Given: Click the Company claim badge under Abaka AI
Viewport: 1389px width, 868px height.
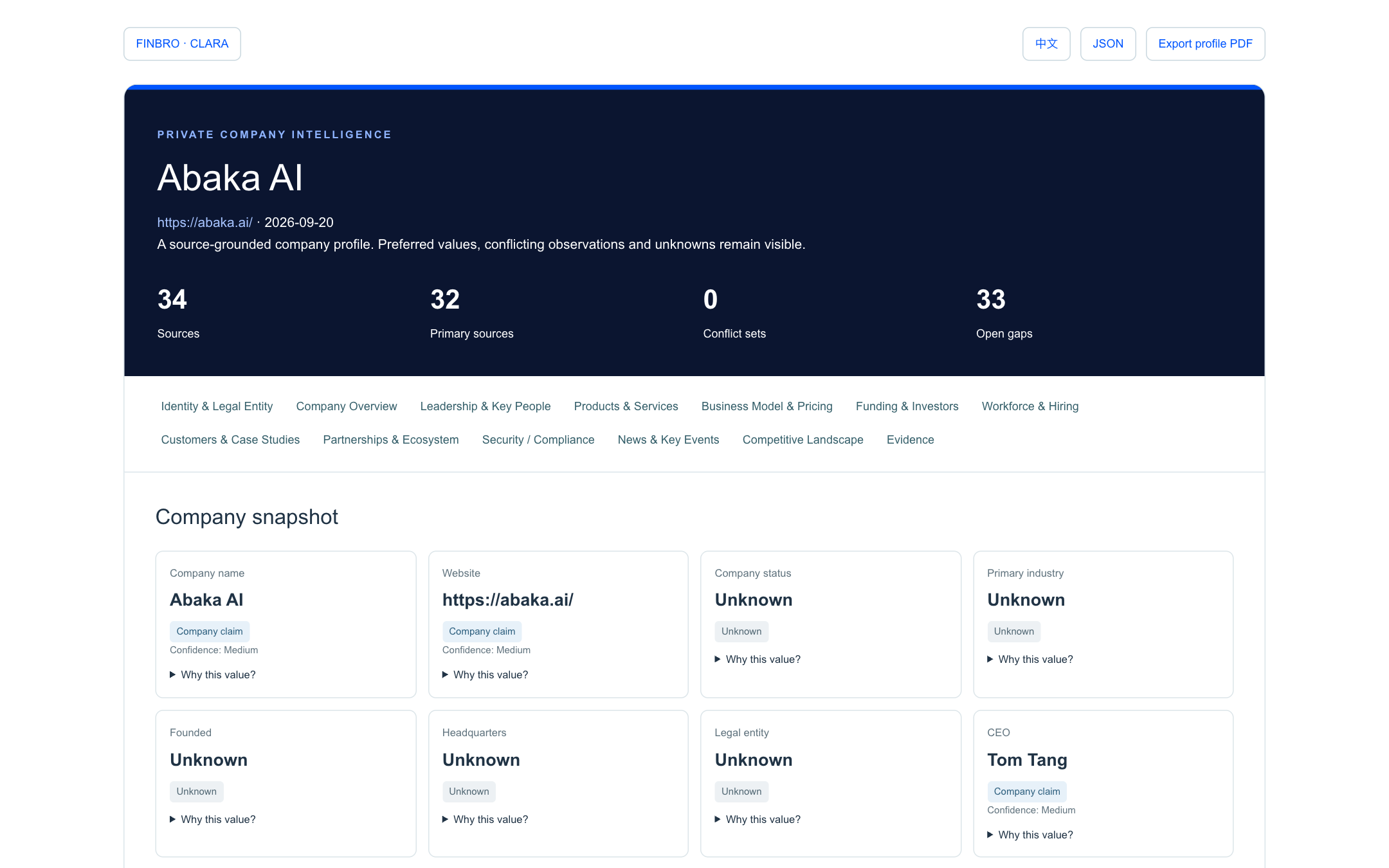Looking at the screenshot, I should tap(210, 631).
